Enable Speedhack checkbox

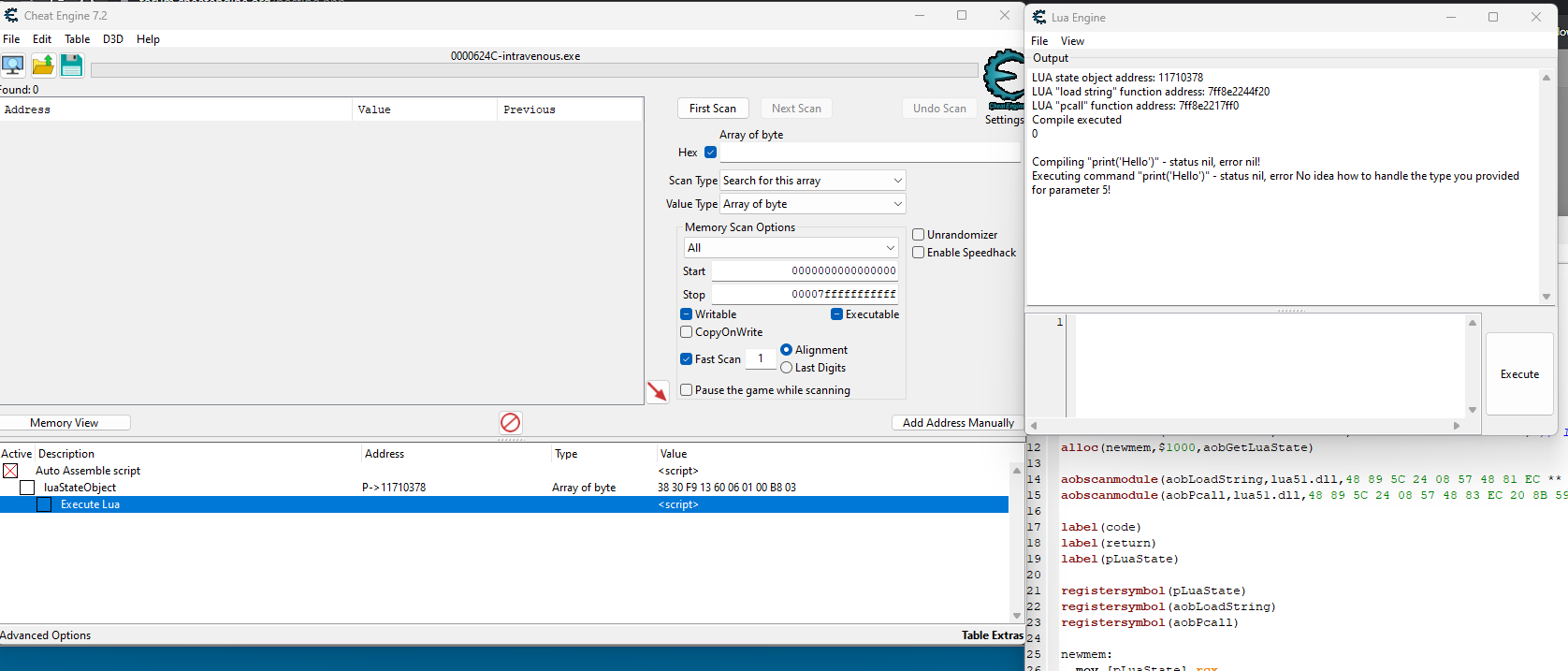pos(918,253)
